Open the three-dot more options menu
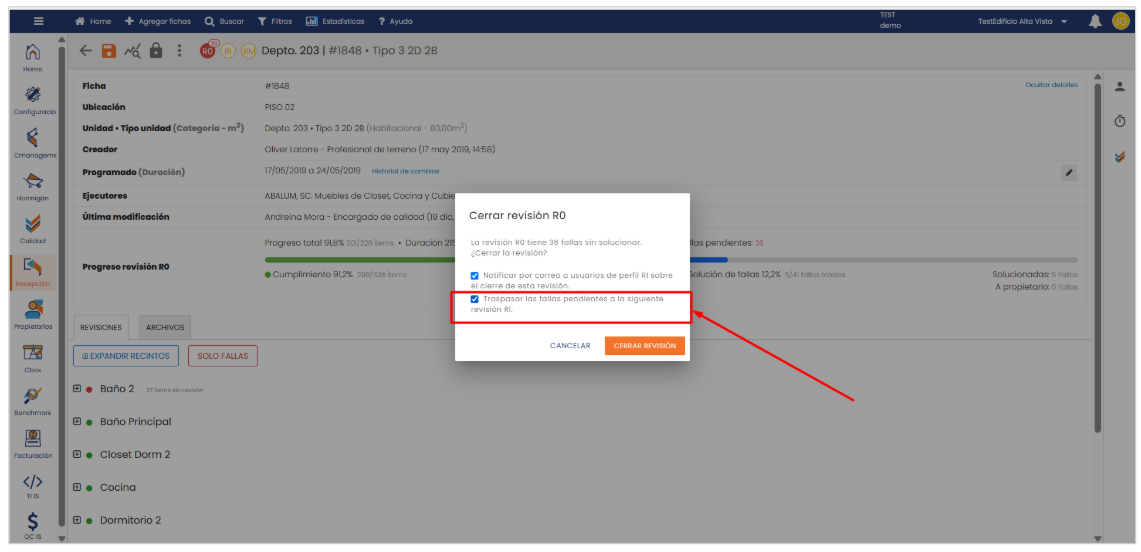The width and height of the screenshot is (1141, 552). 180,51
